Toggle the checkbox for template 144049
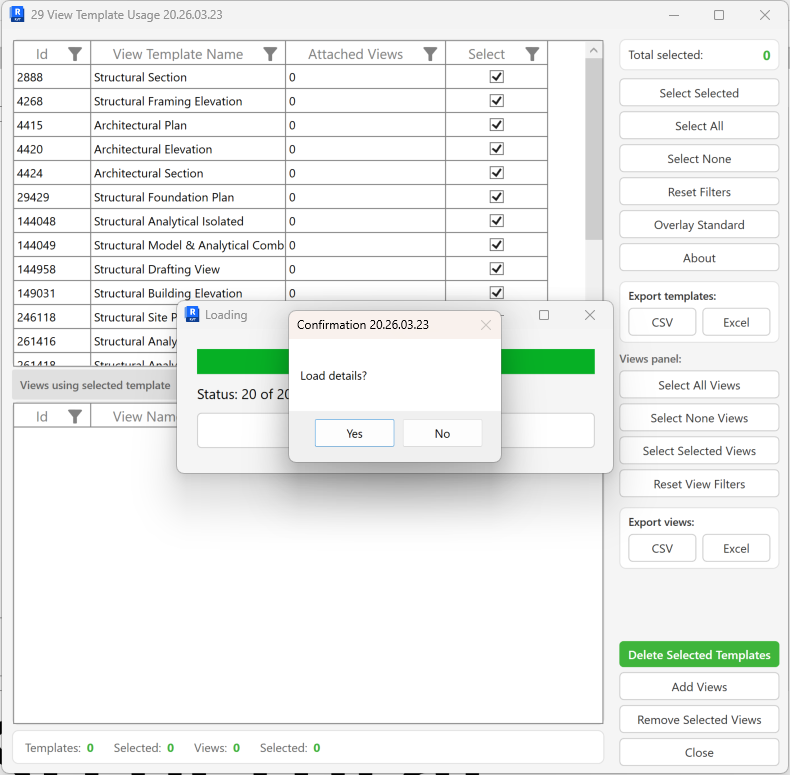This screenshot has height=775, width=790. pyautogui.click(x=497, y=245)
